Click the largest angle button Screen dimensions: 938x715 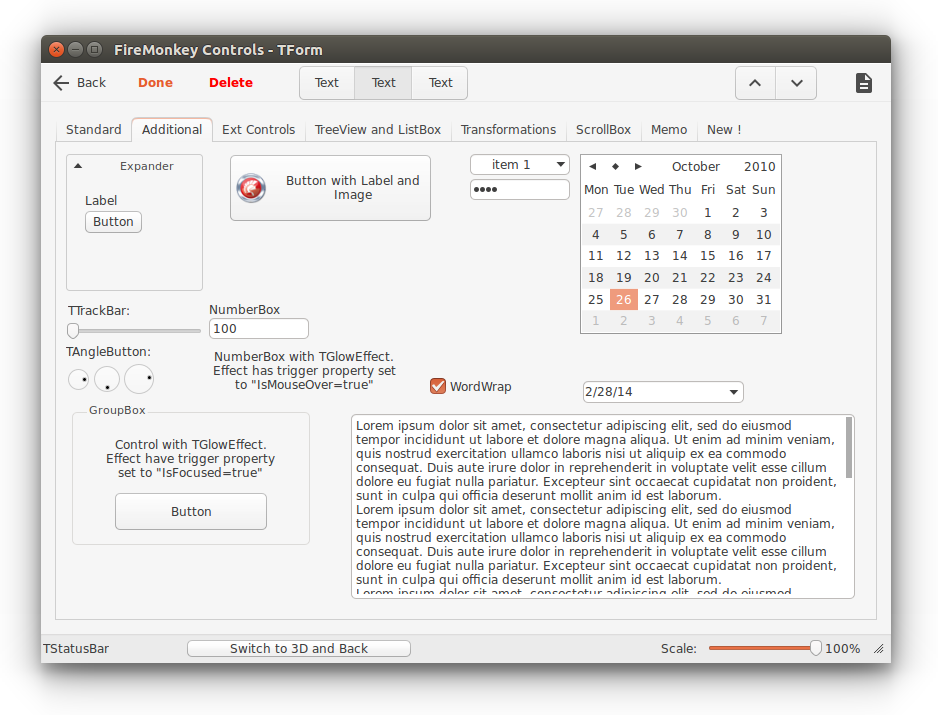point(139,379)
